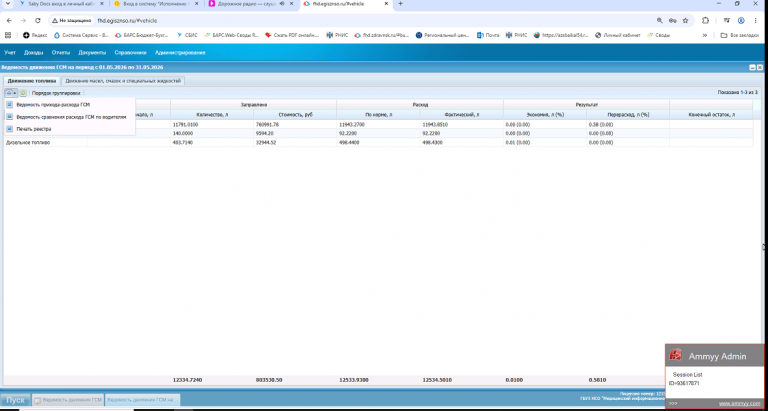This screenshot has height=411, width=768.
Task: Click the green refresh icon in report toolbar
Action: 23,93
